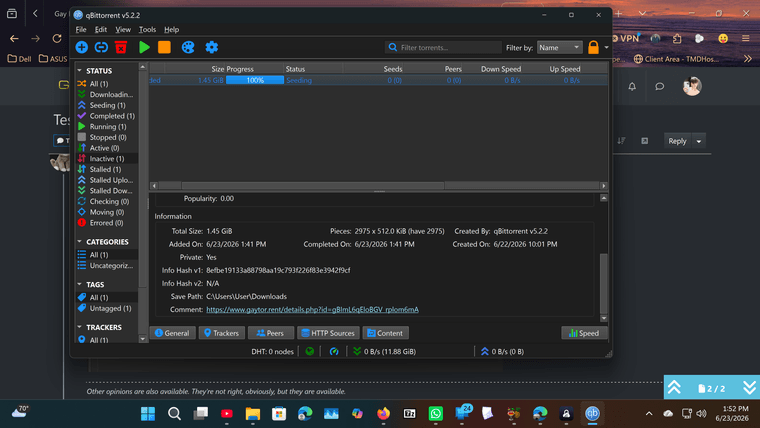Screen dimensions: 760x428
Task: Click the red Remove torrent icon
Action: [121, 48]
